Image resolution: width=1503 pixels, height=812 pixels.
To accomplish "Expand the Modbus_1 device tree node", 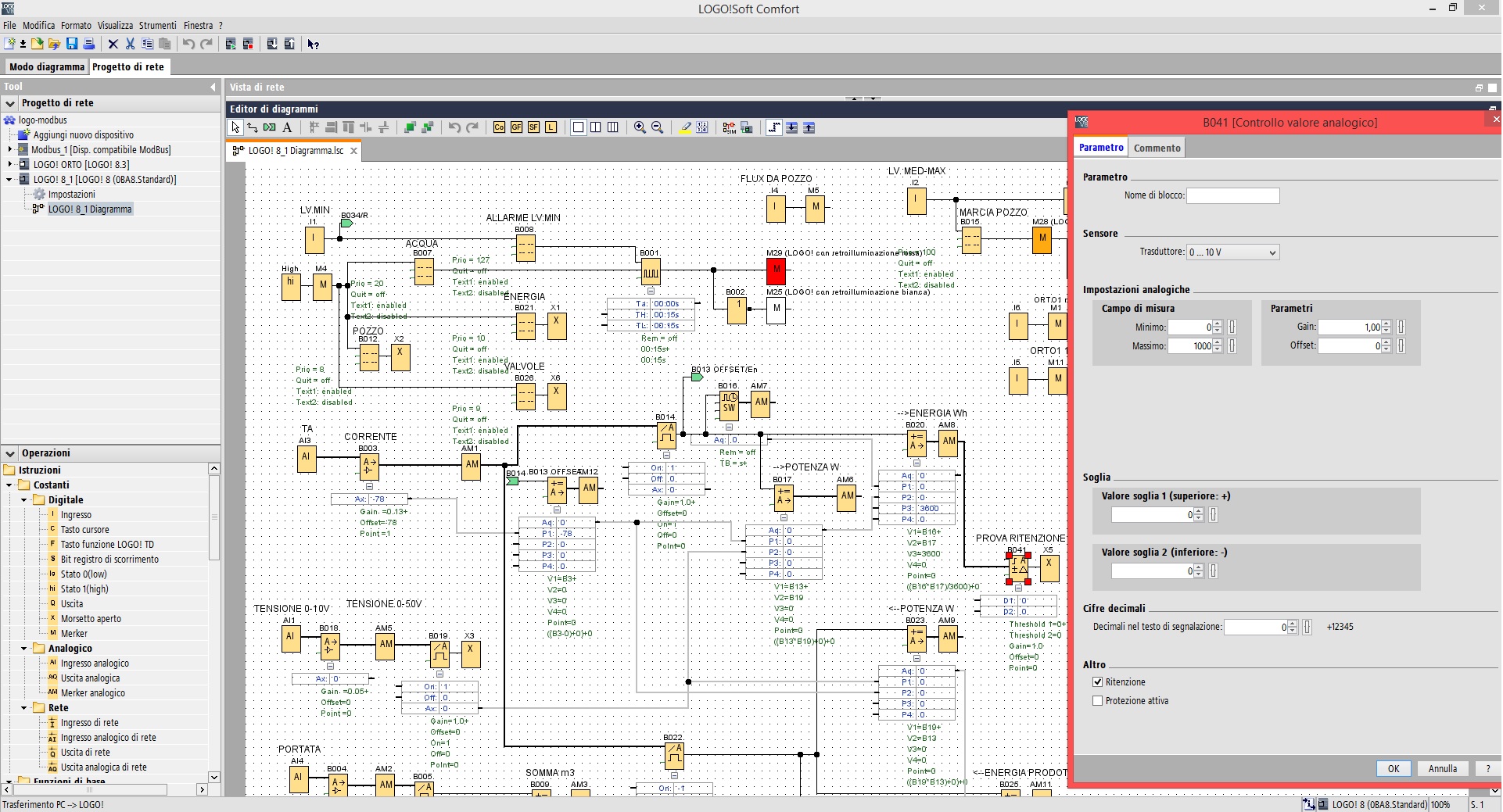I will point(10,149).
